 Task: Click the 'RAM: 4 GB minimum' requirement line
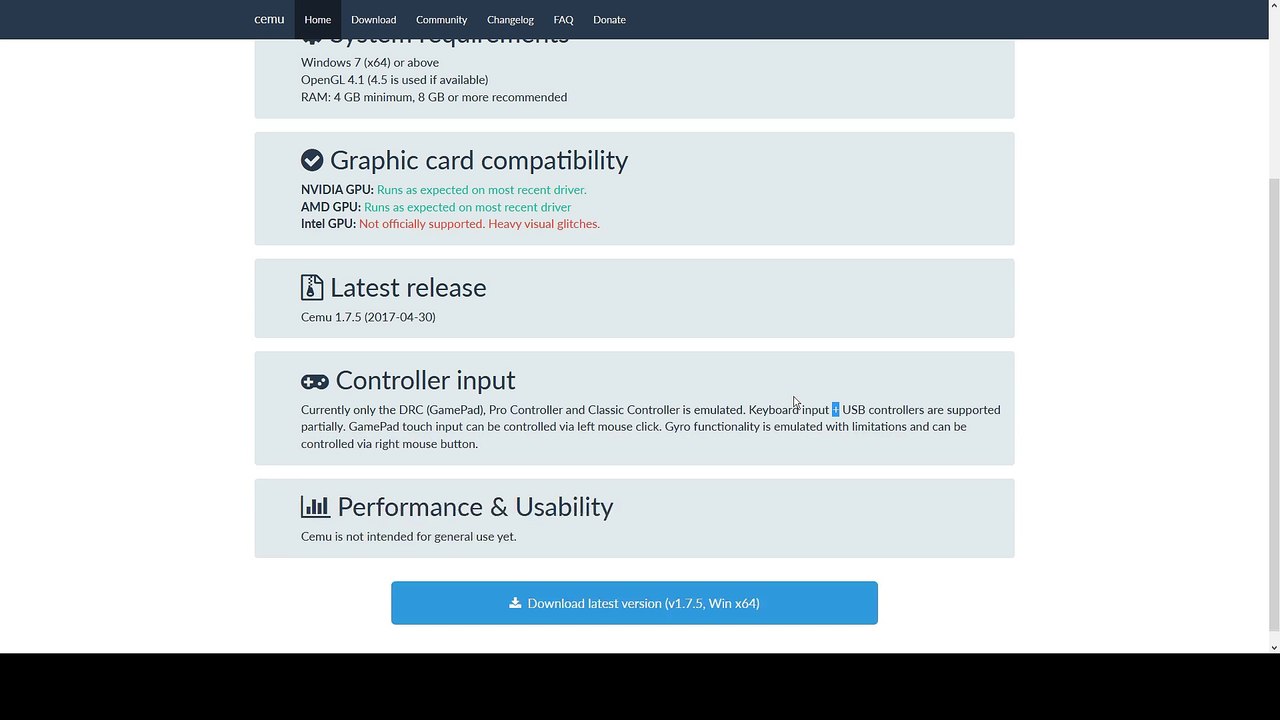click(434, 97)
